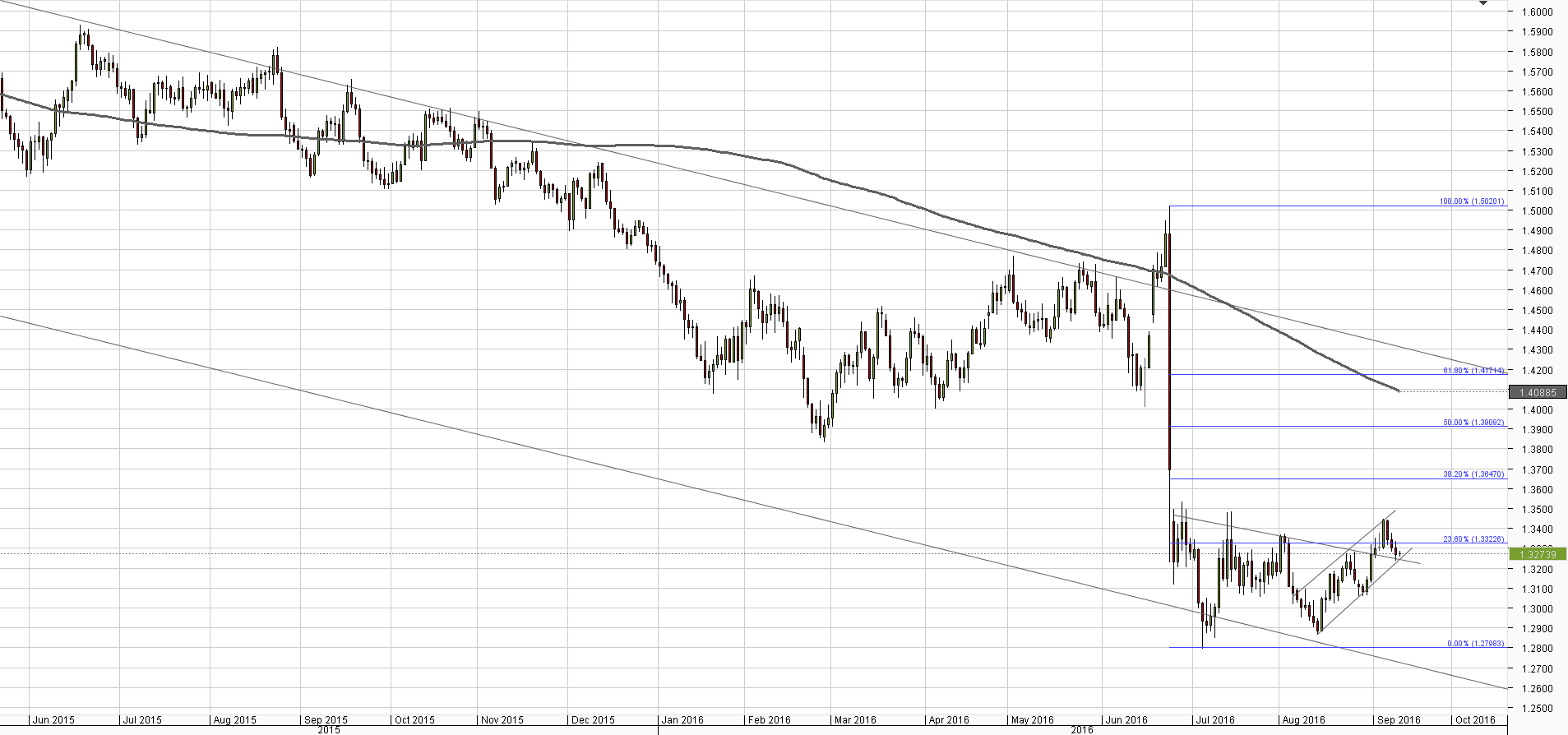Select the 1.3800 price level on axis
This screenshot has width=1568, height=735.
point(1537,450)
